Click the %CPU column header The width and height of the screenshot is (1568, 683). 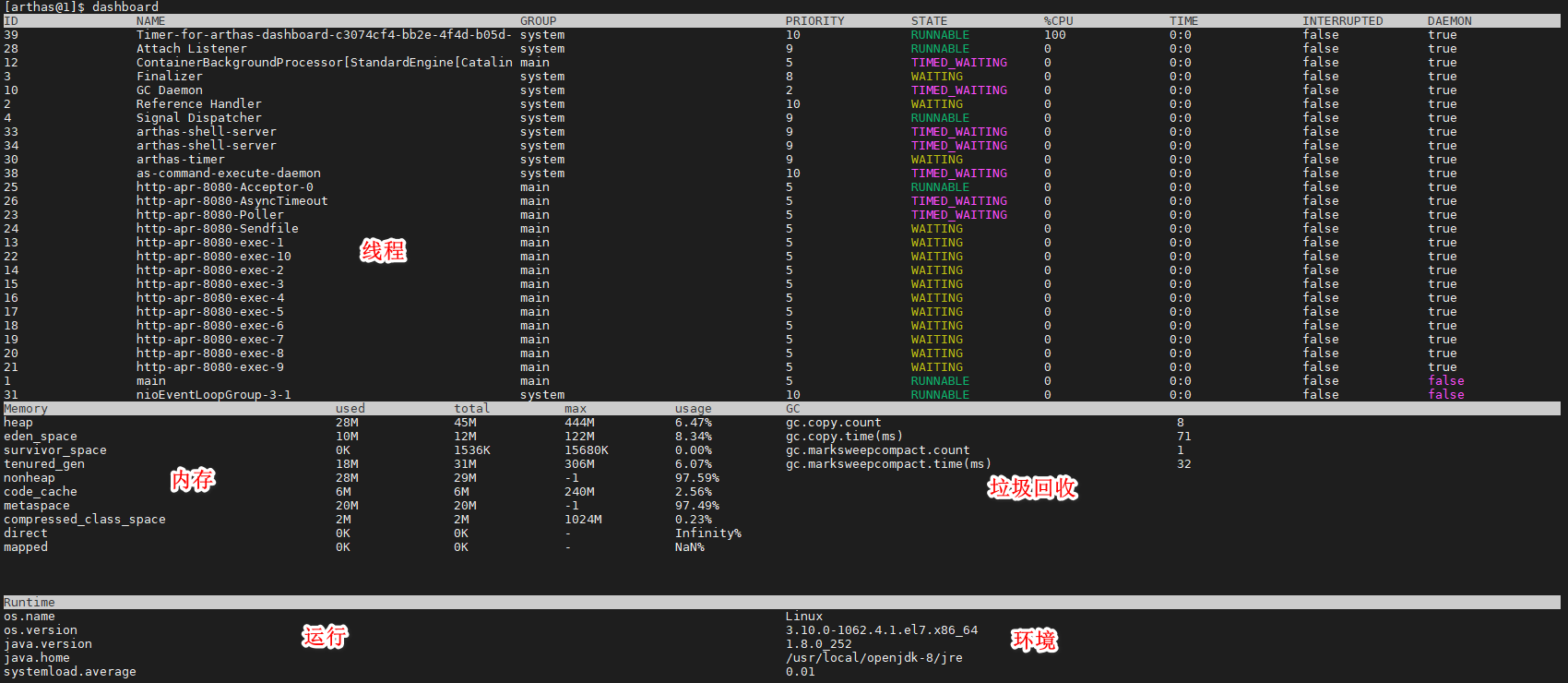(x=1059, y=21)
